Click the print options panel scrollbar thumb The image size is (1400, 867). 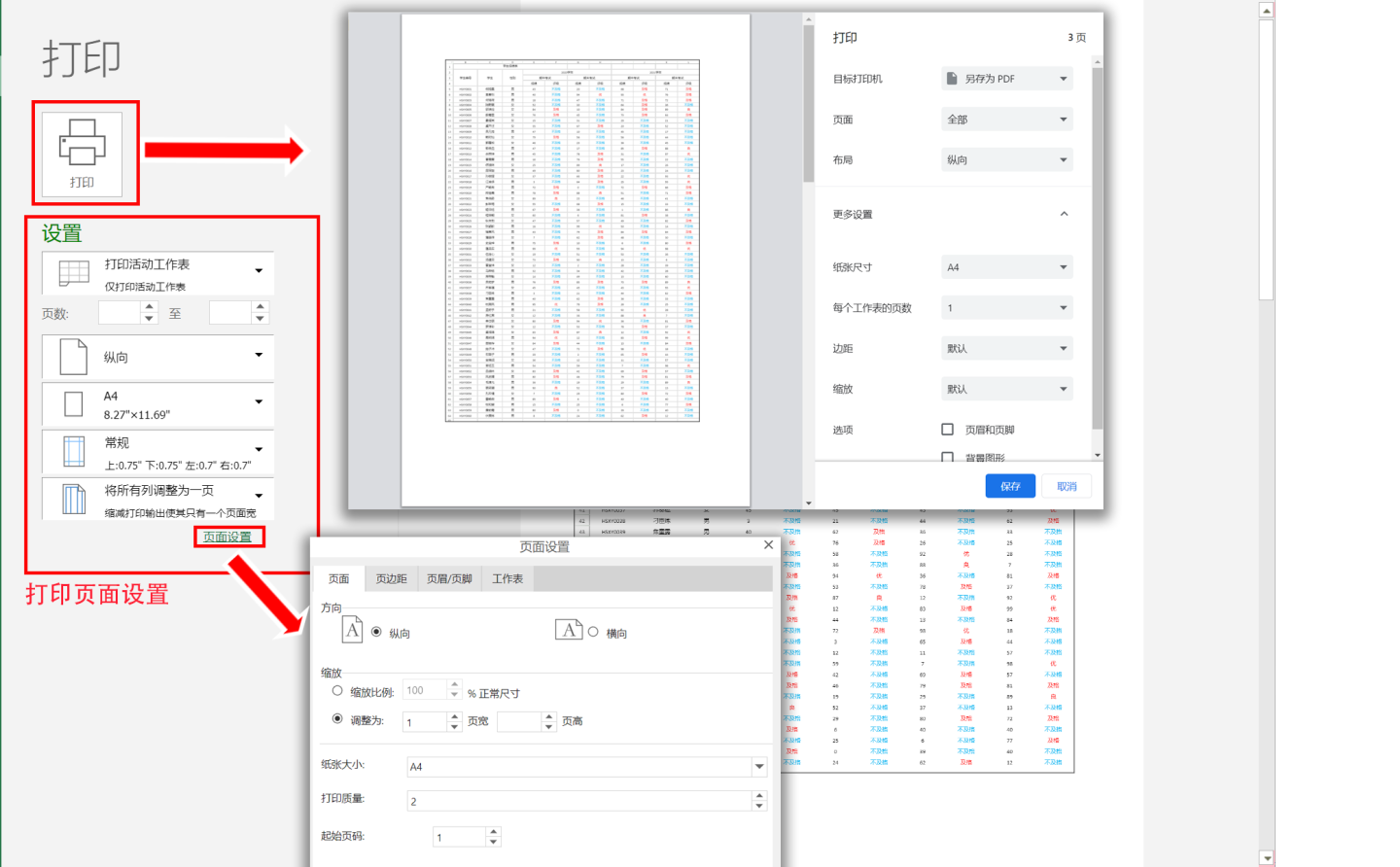tap(1098, 248)
